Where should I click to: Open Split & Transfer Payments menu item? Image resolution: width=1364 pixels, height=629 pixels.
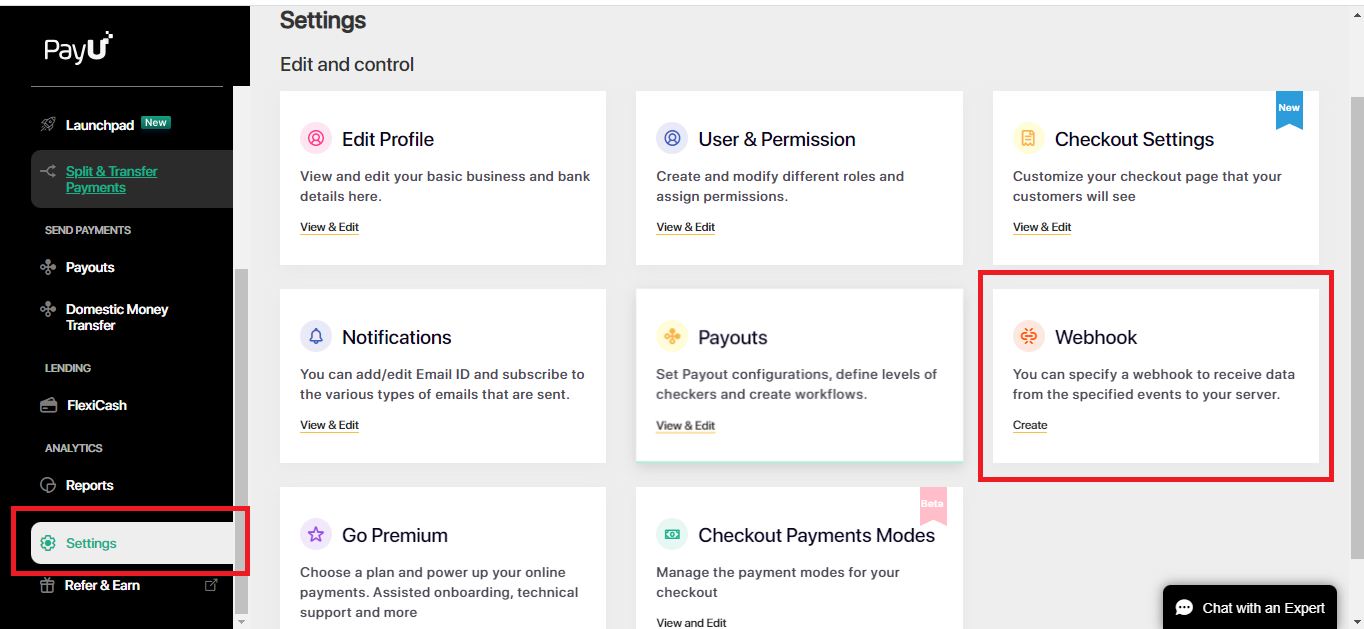click(x=111, y=179)
